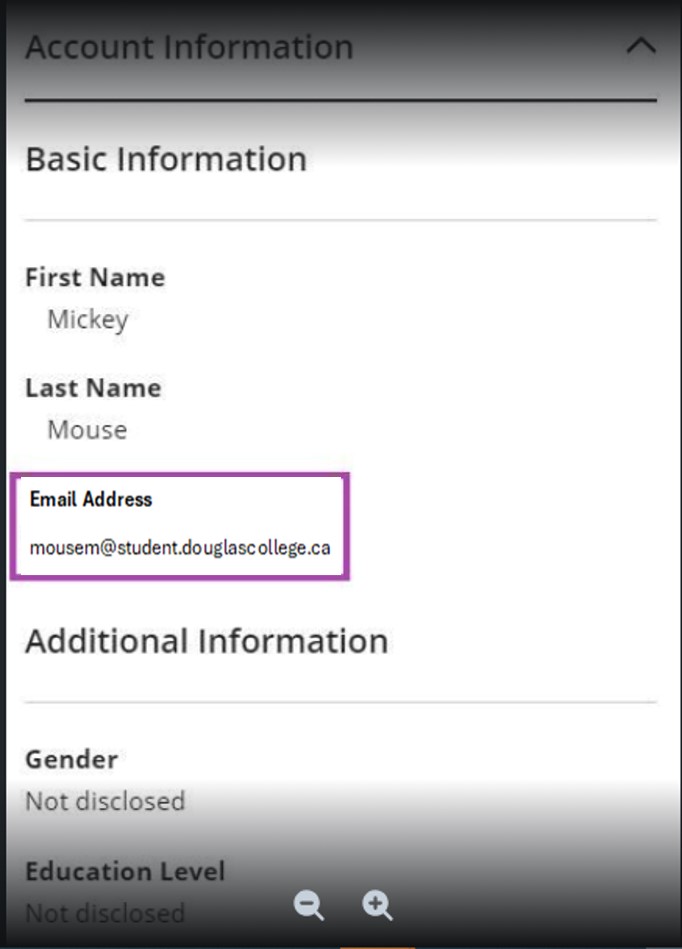Click the Last Name label
682x949 pixels.
[92, 387]
